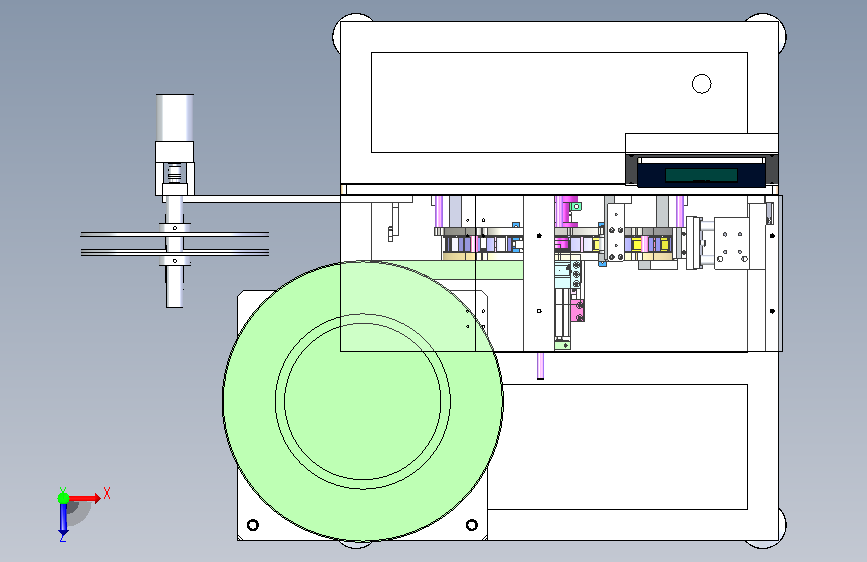Screen dimensions: 867x562
Task: Click the green Y axis dot of the triad
Action: point(64,498)
